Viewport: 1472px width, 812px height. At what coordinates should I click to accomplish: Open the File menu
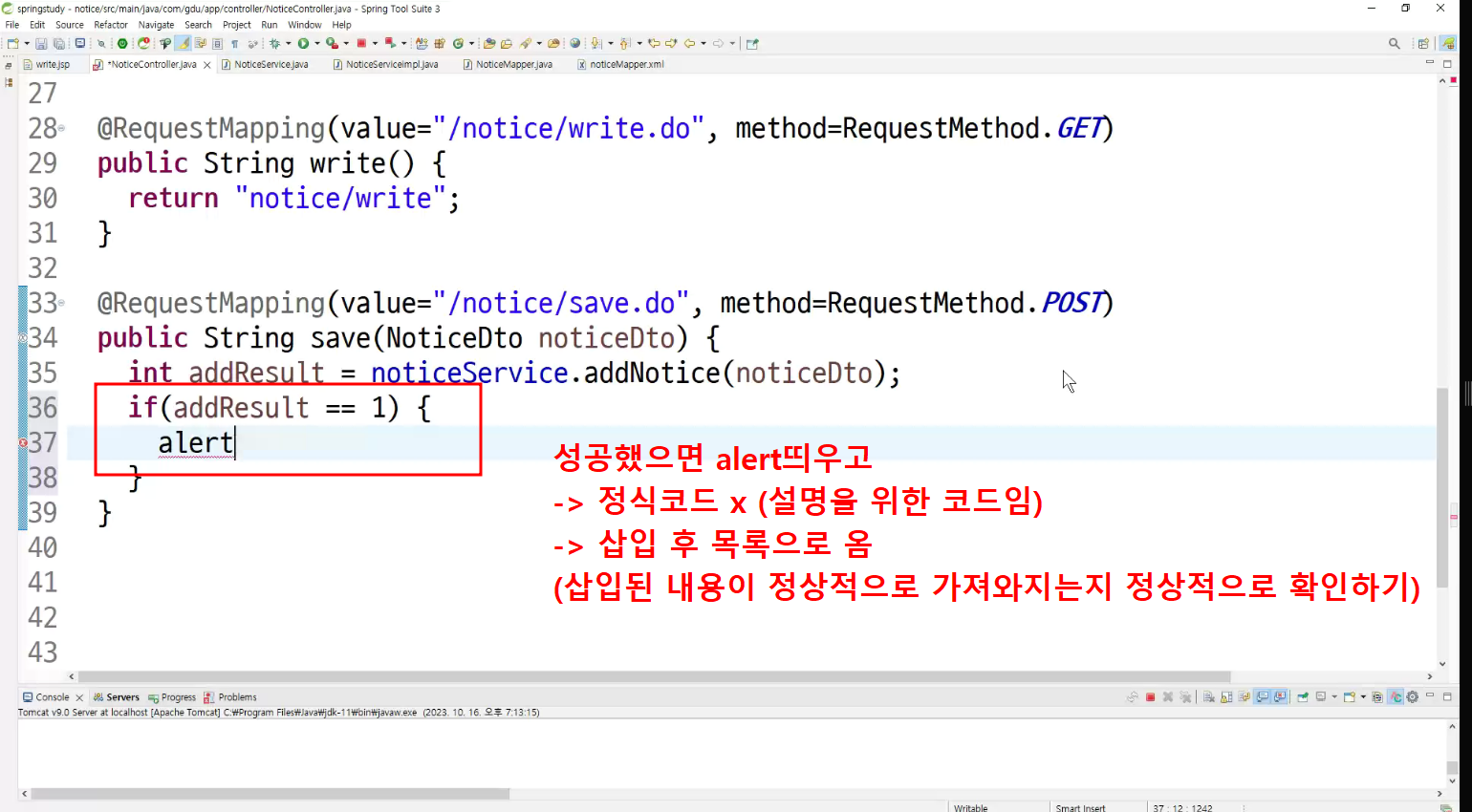12,25
